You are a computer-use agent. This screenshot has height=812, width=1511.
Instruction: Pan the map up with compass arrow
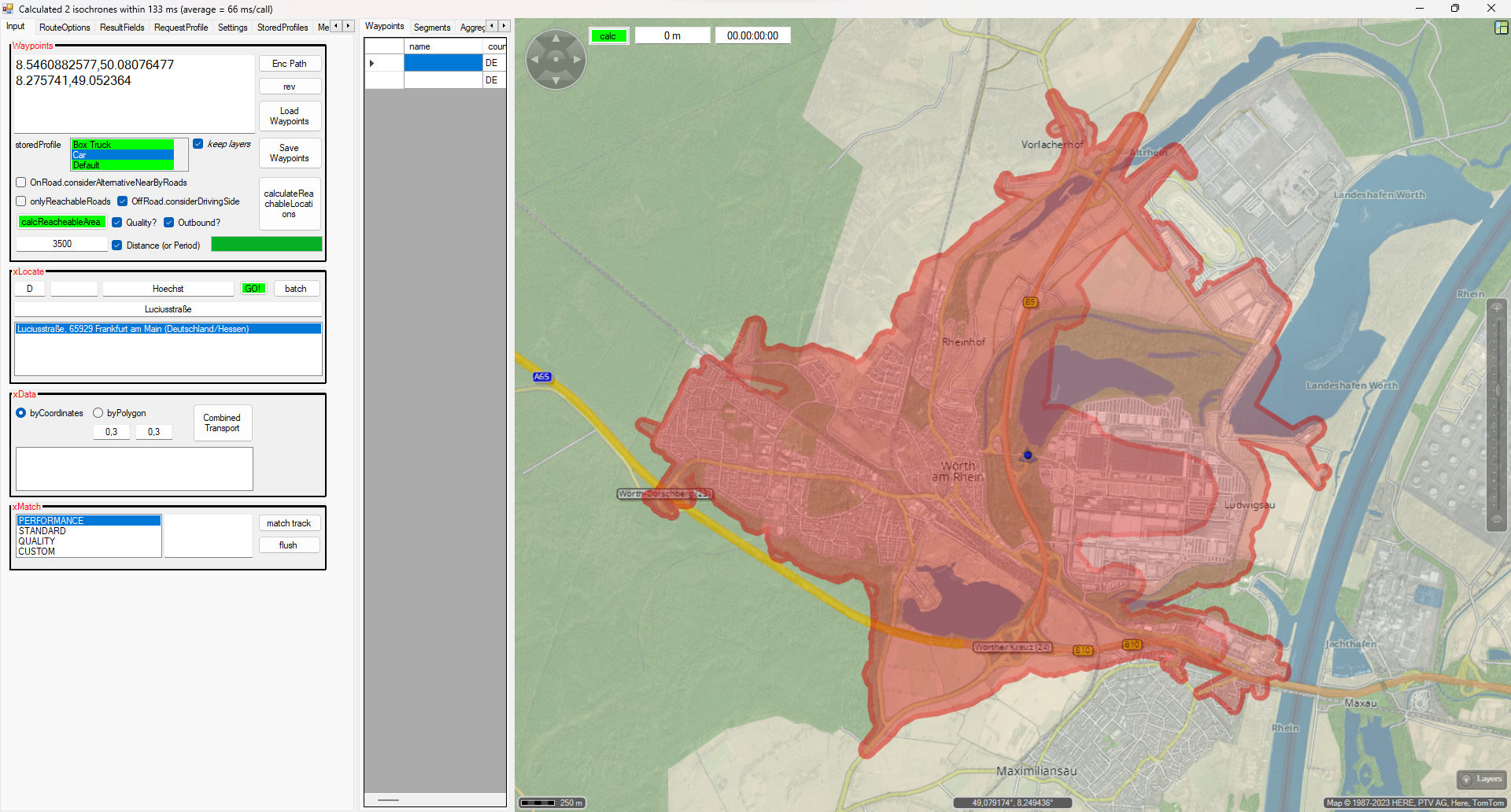point(556,38)
